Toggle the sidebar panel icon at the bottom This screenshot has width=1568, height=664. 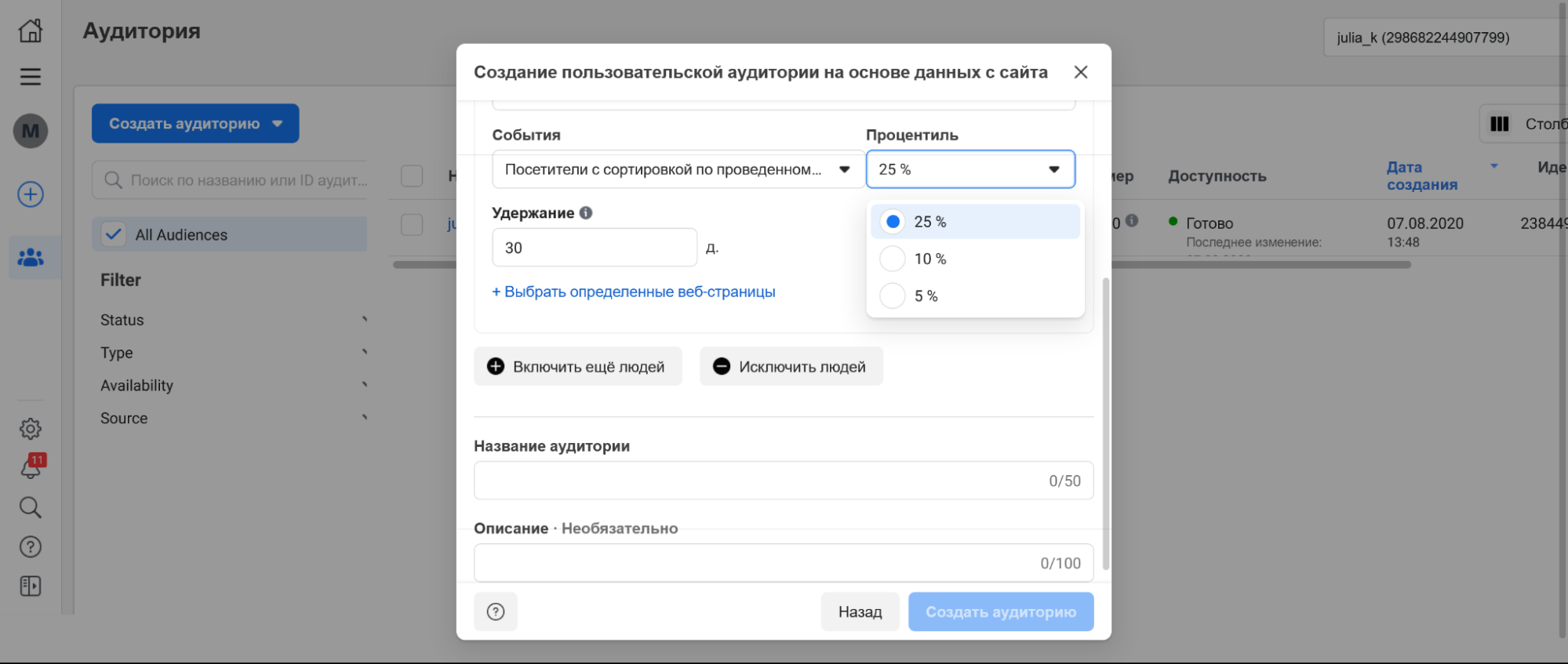[x=31, y=586]
